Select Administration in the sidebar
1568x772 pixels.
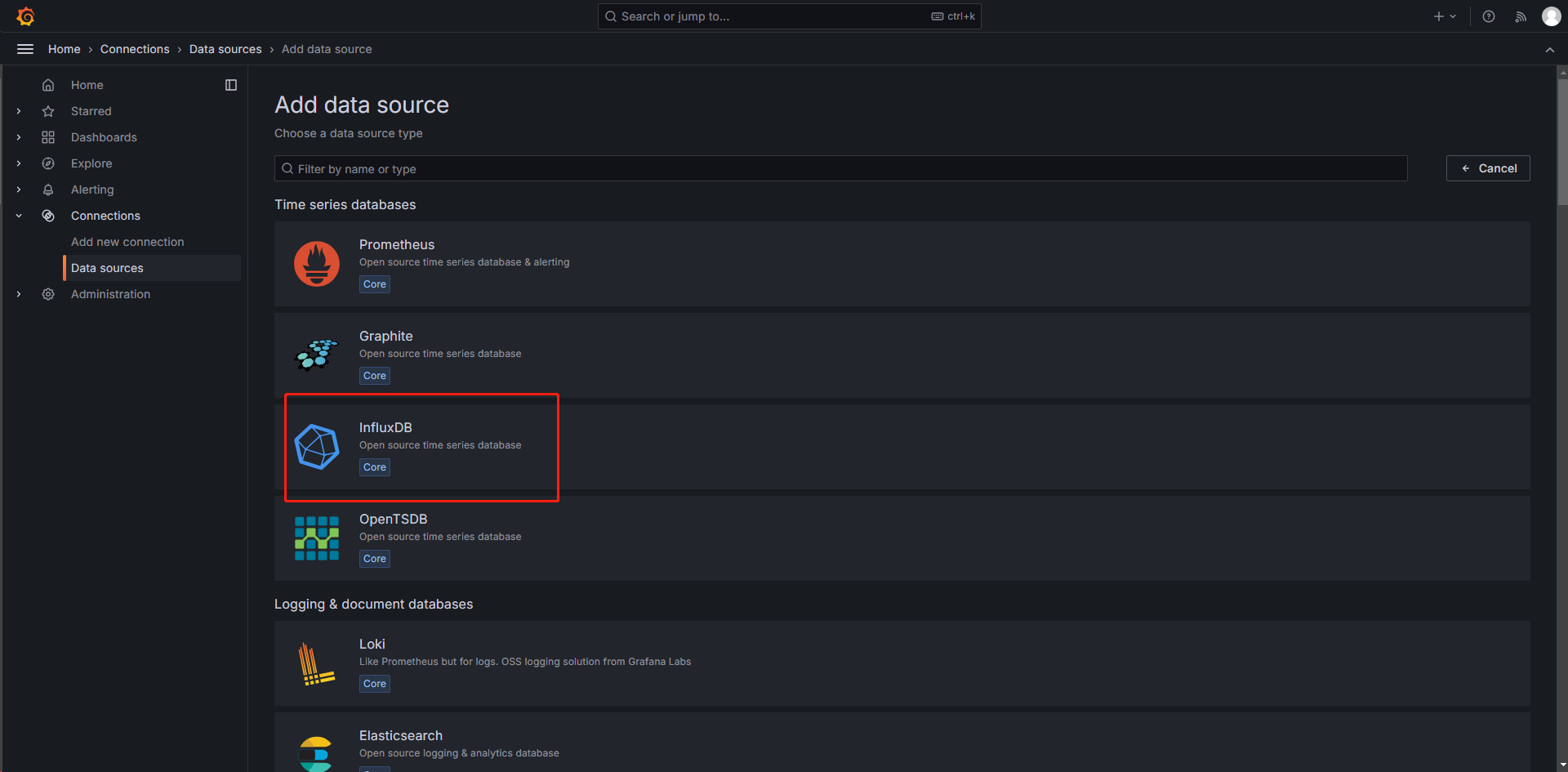(110, 294)
